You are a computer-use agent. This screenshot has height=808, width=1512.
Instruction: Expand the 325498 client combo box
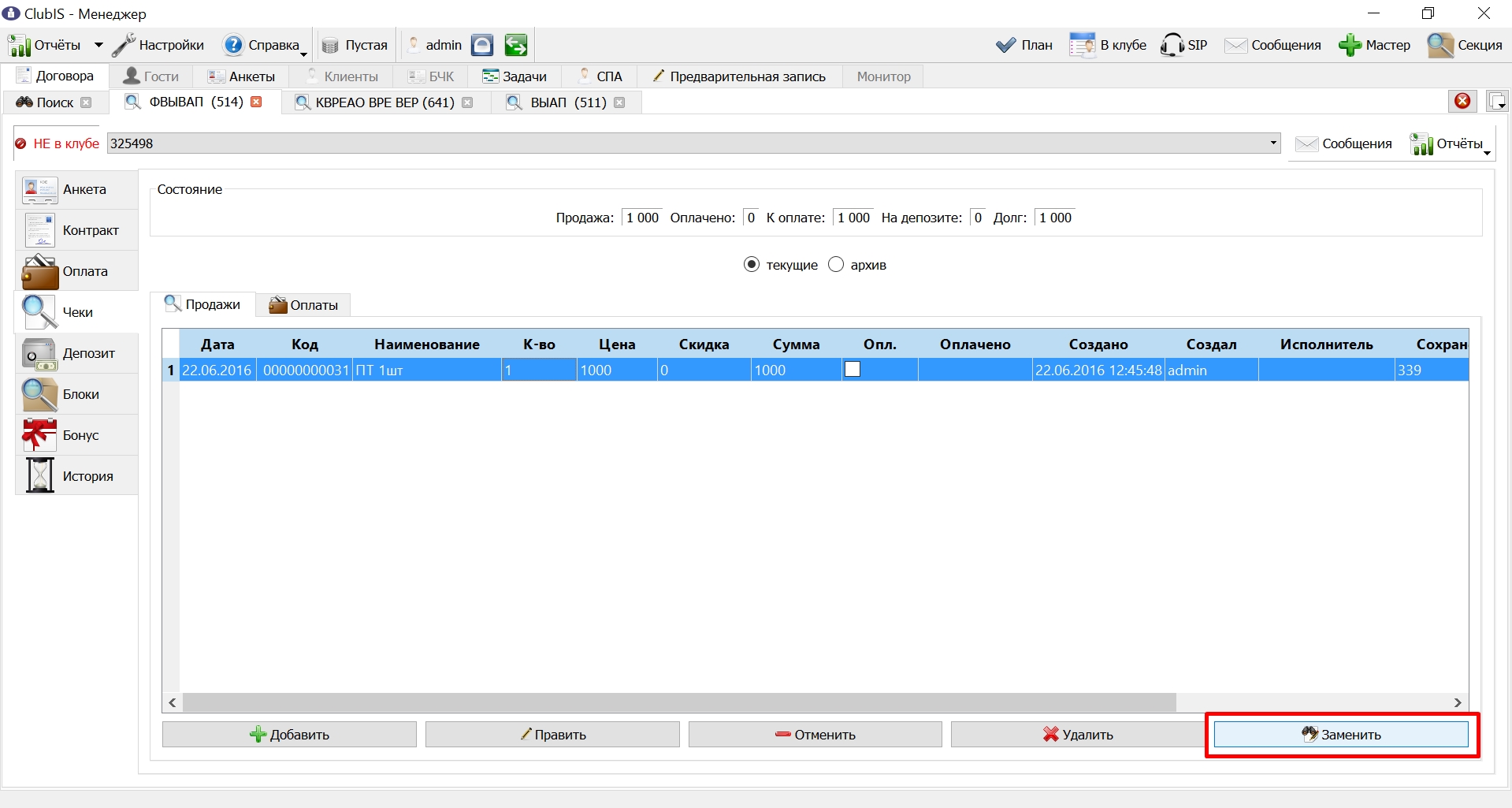pyautogui.click(x=1273, y=143)
